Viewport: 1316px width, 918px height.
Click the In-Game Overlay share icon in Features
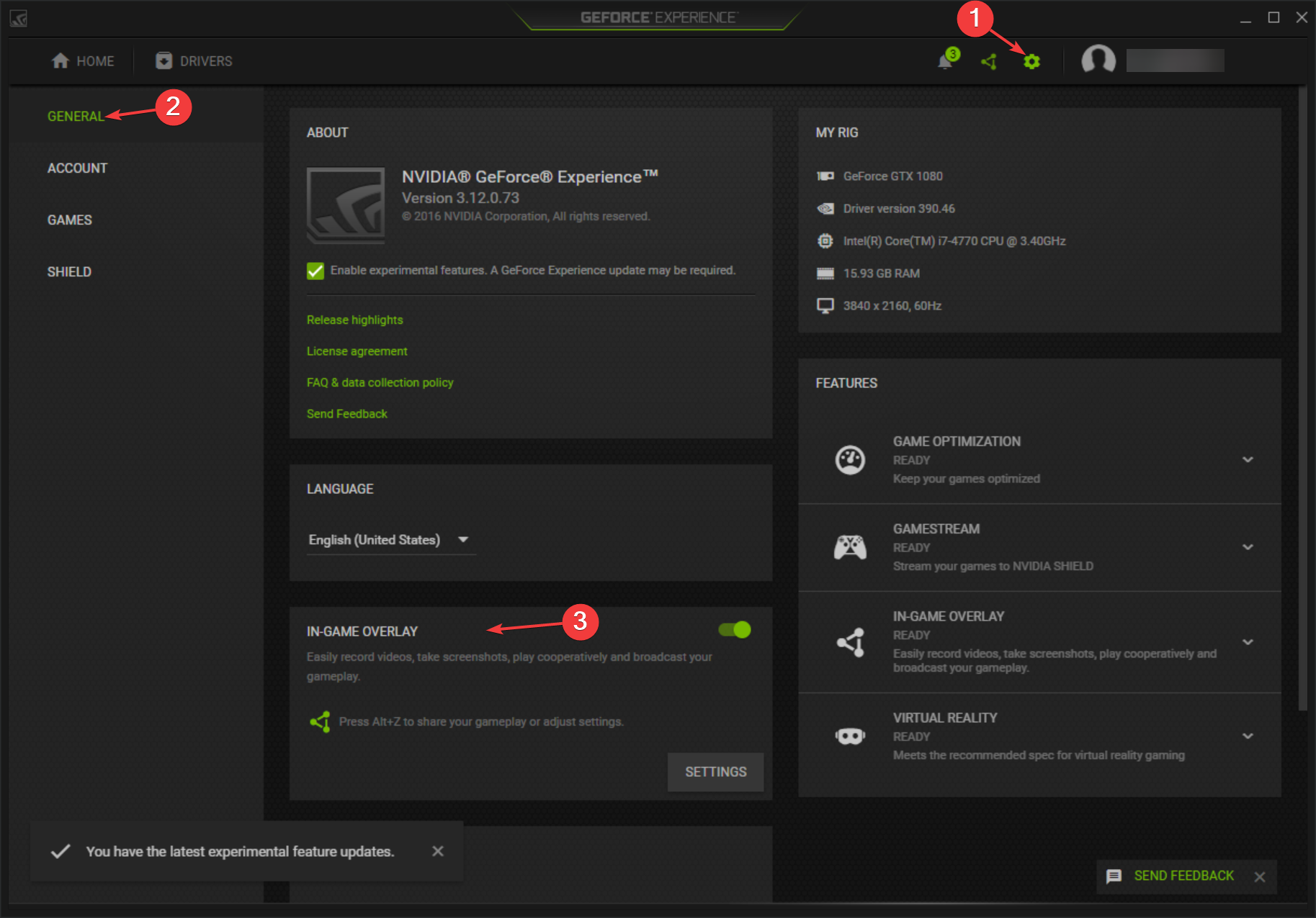(x=850, y=642)
